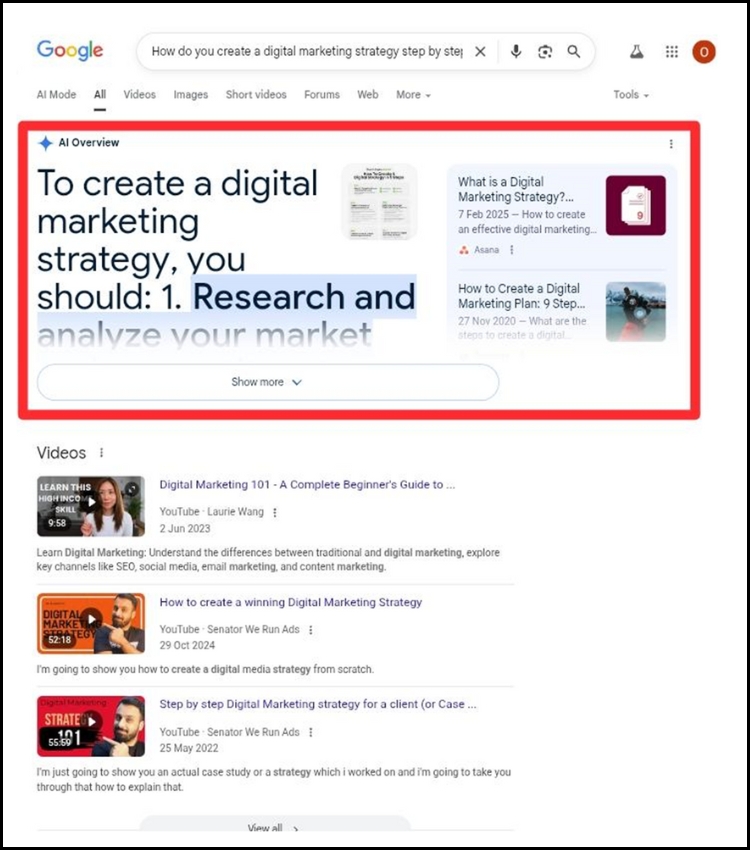Expand AI Overview with Show more
The width and height of the screenshot is (750, 850).
pos(267,382)
